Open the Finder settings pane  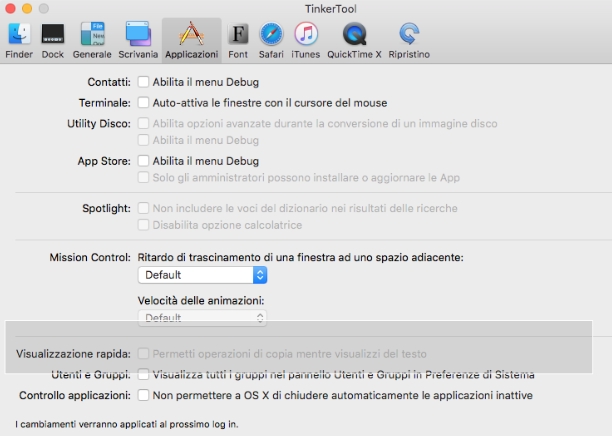click(x=19, y=41)
